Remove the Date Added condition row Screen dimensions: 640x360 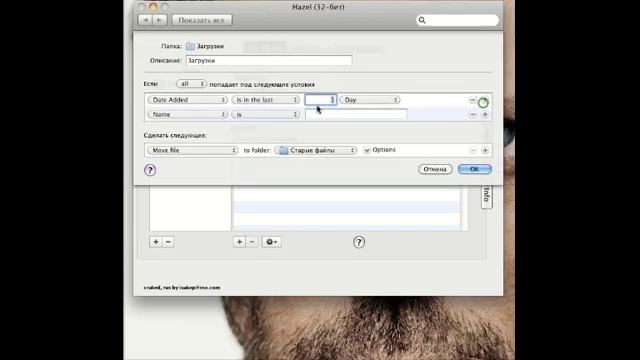point(472,100)
